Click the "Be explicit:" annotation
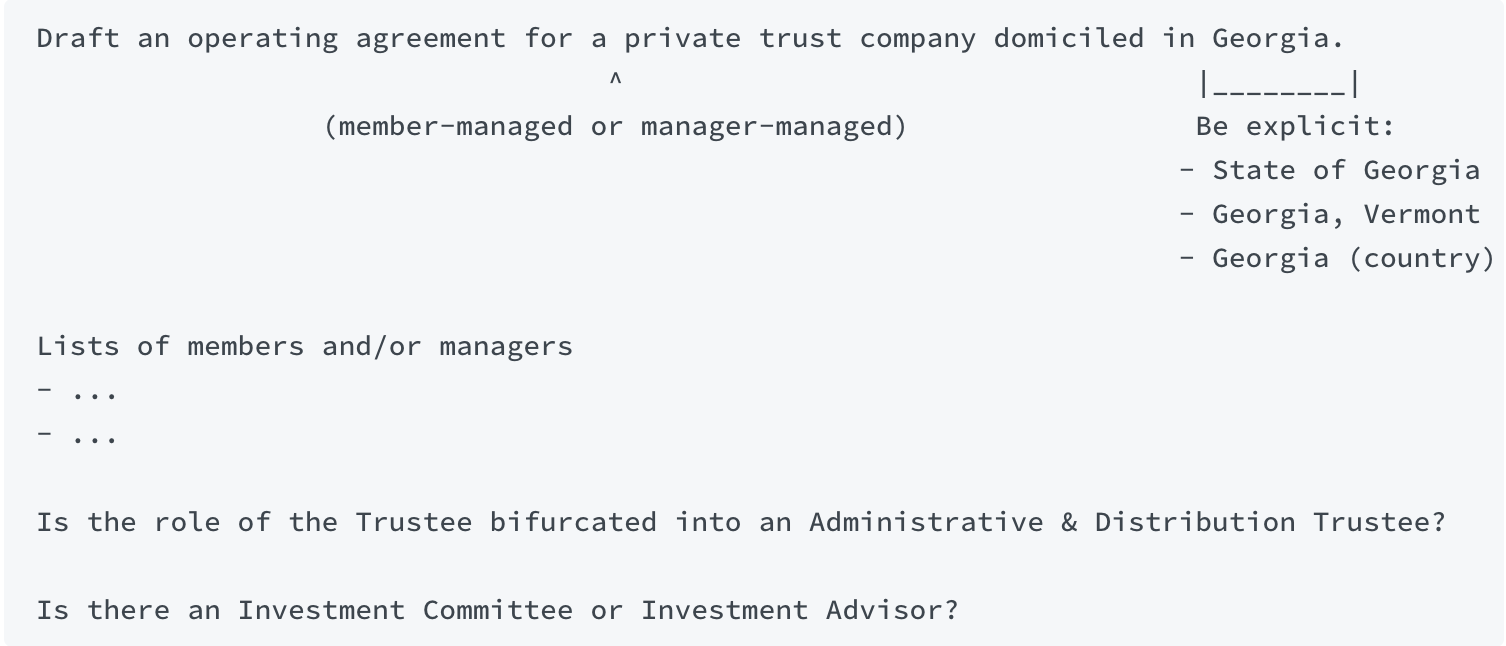 point(1294,127)
